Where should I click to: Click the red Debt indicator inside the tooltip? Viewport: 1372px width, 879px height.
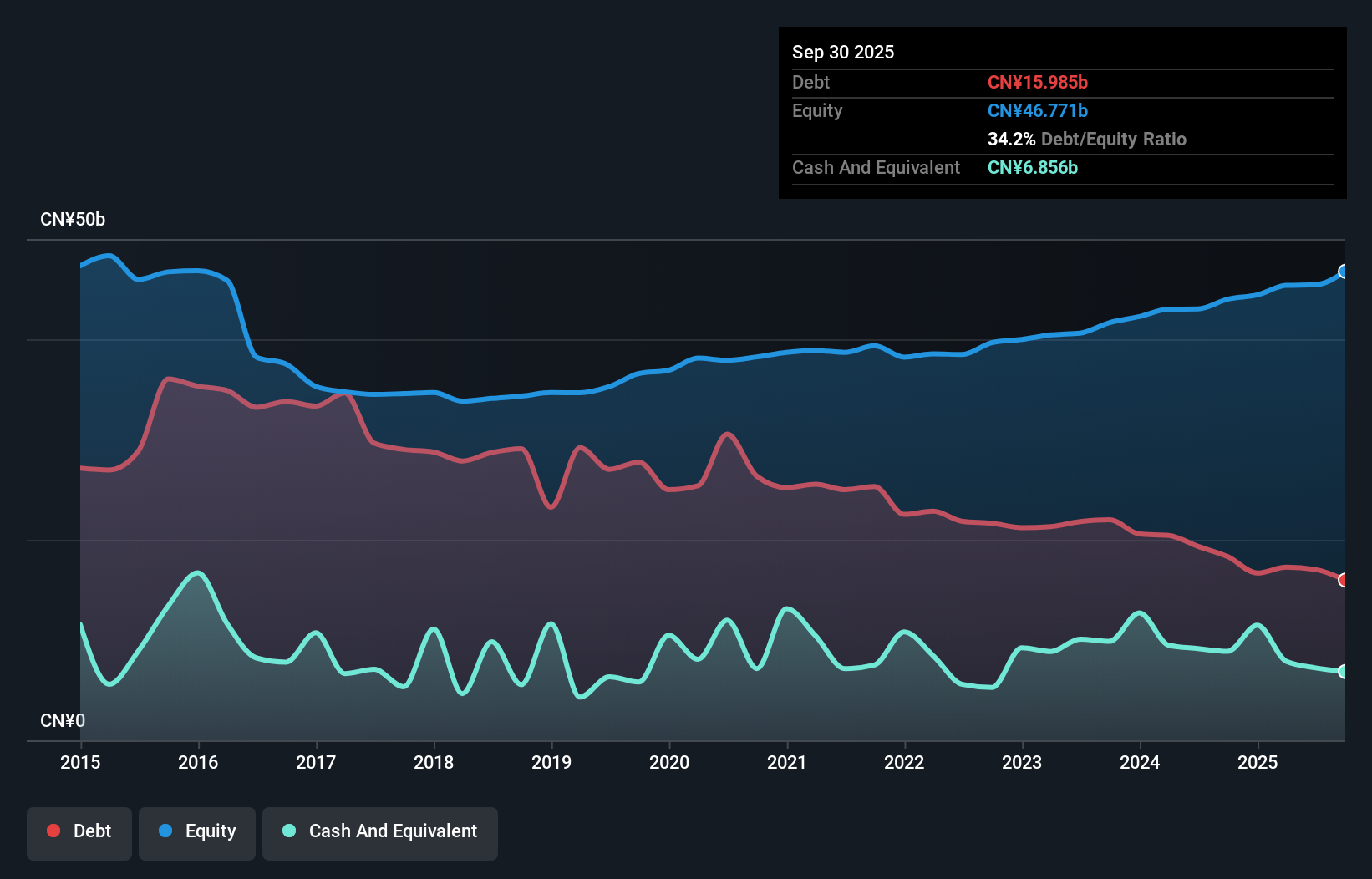point(1038,82)
